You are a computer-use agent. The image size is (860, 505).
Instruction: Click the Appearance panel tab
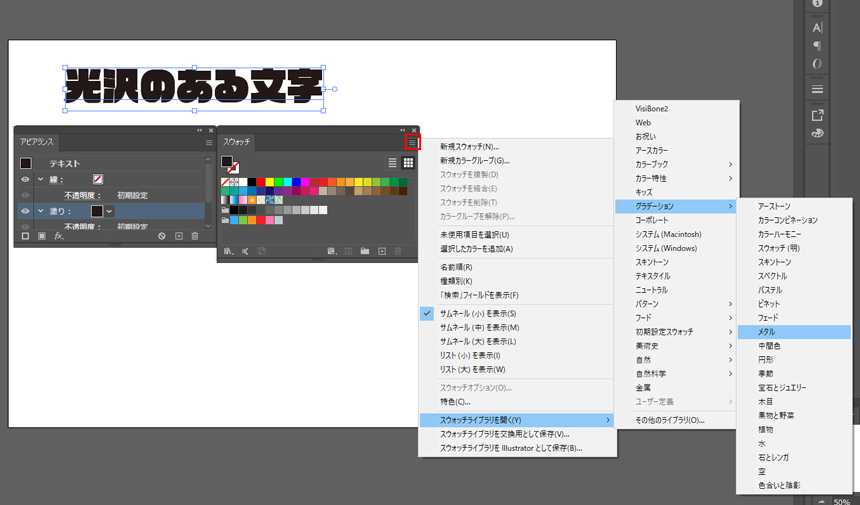(37, 142)
